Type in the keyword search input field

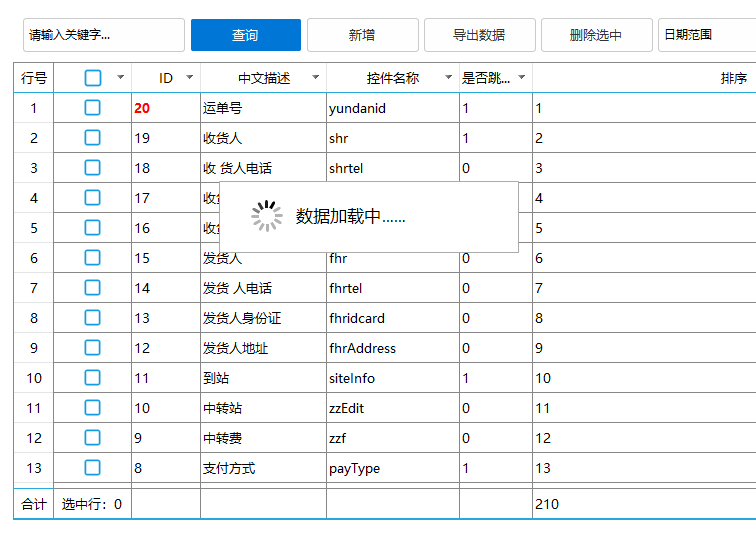(x=103, y=35)
